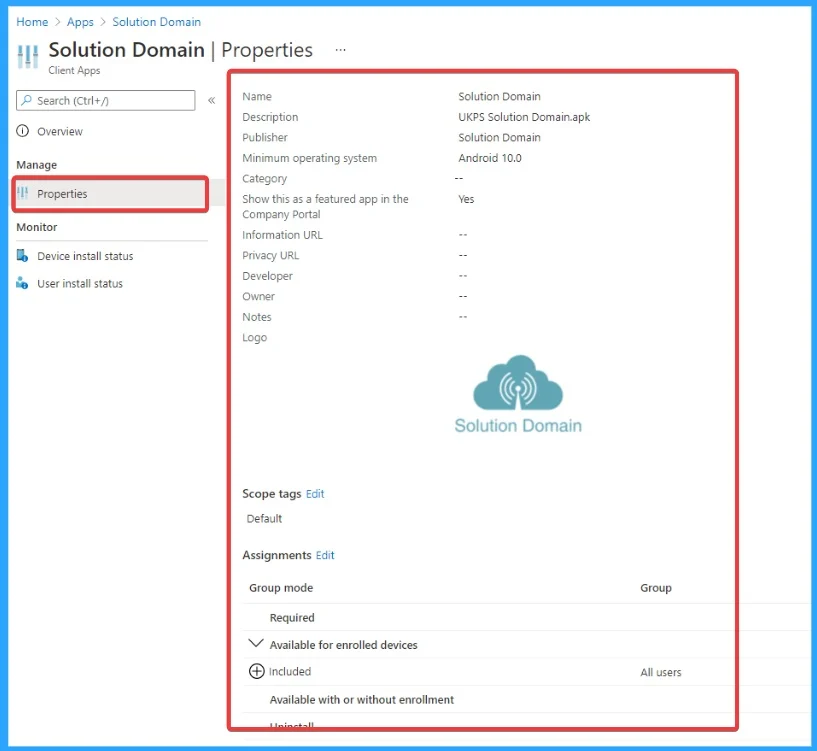Collapse Available for enrolled devices chevron
This screenshot has height=751, width=817.
(x=256, y=644)
